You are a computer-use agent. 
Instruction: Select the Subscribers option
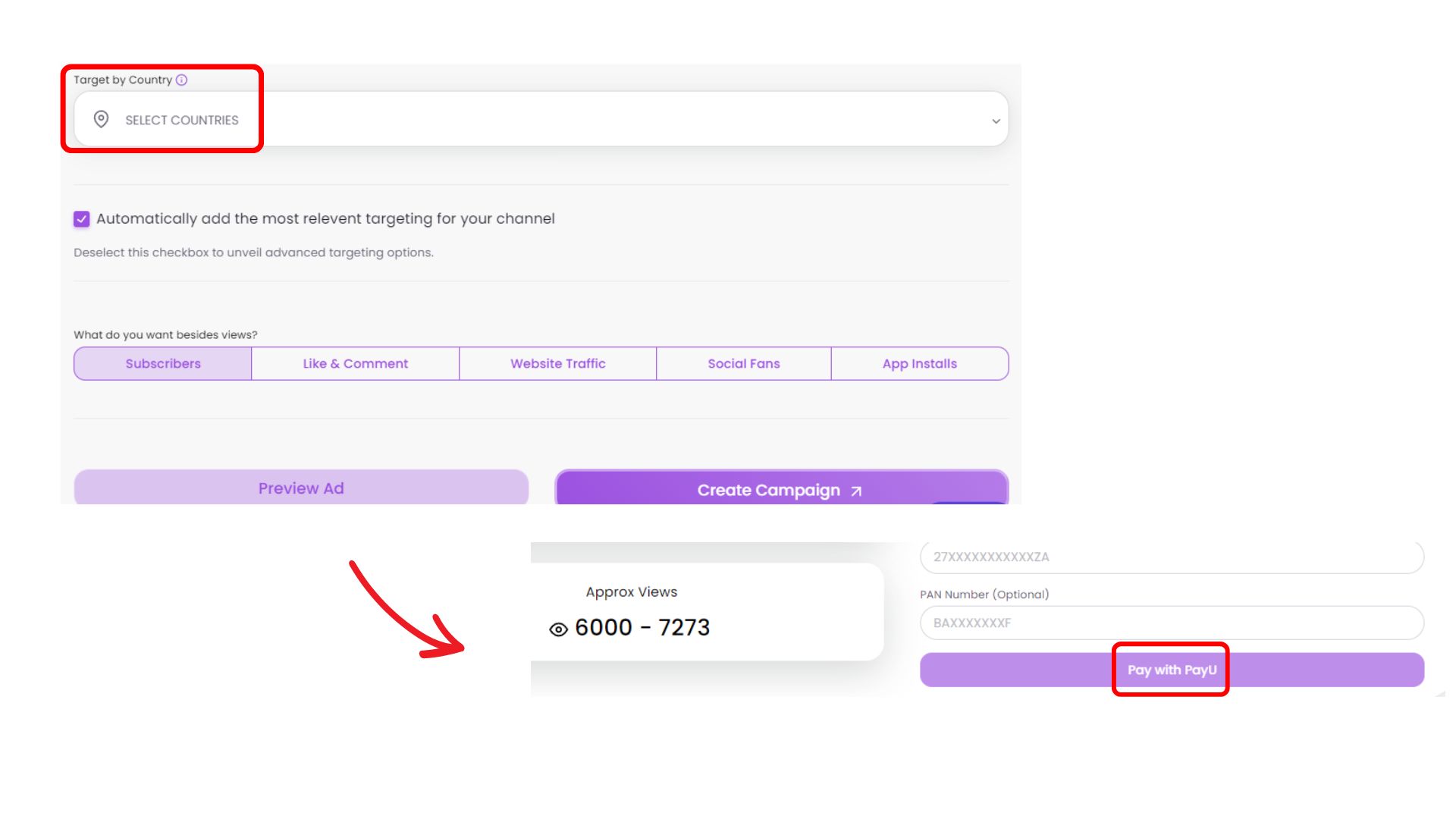coord(163,364)
